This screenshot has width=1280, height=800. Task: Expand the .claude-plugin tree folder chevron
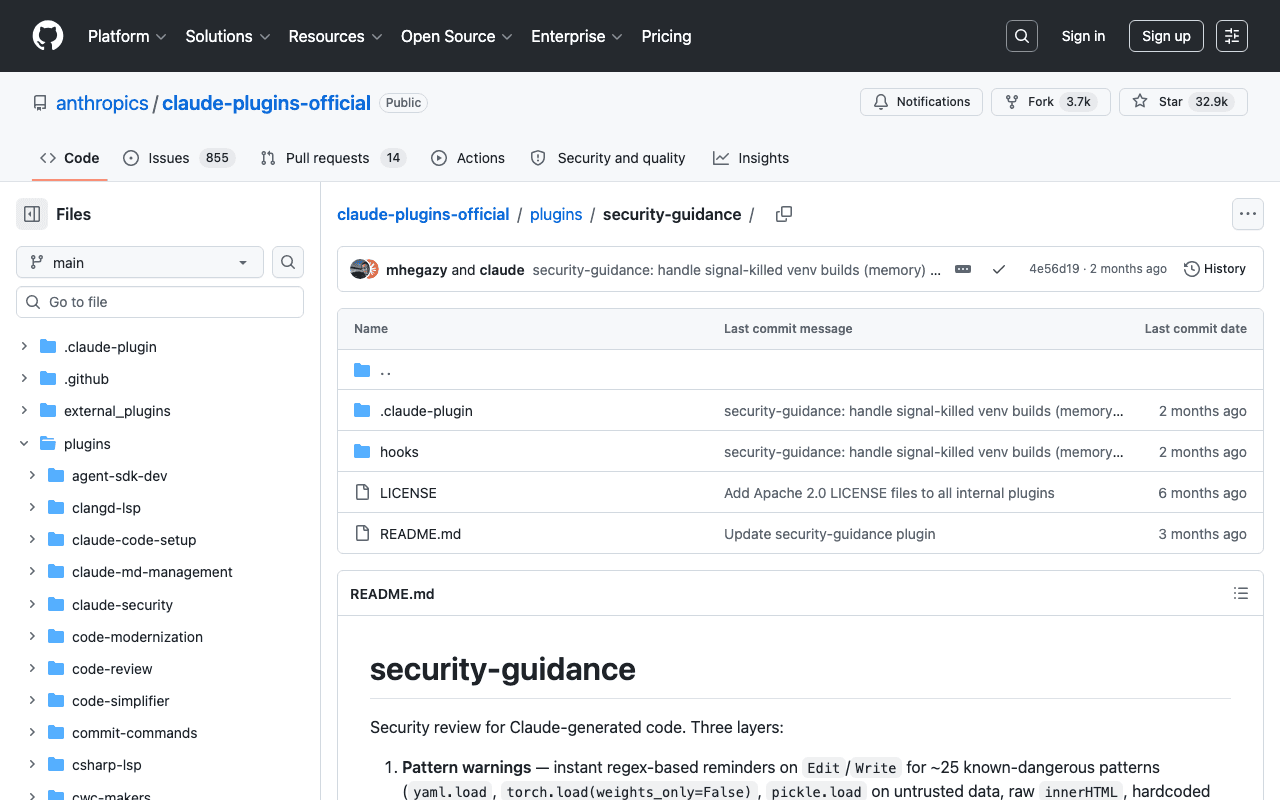click(24, 347)
